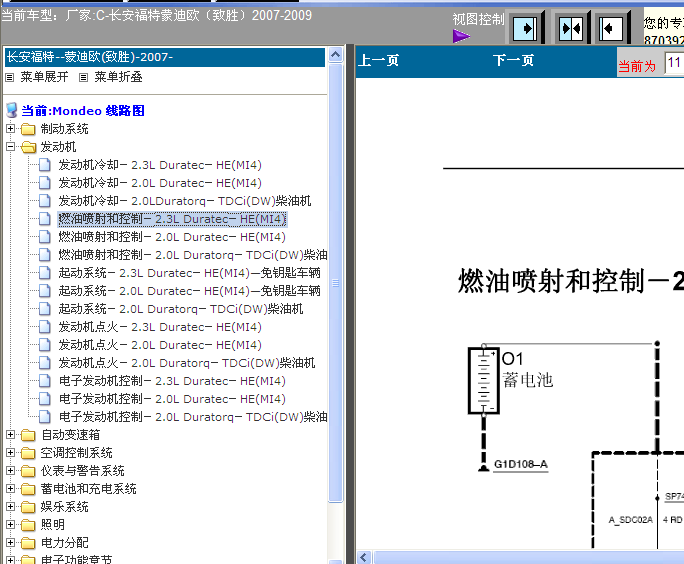Viewport: 684px width, 564px height.
Task: Click document icon of 发动机点火 2.3L Duratec
Action: point(44,327)
